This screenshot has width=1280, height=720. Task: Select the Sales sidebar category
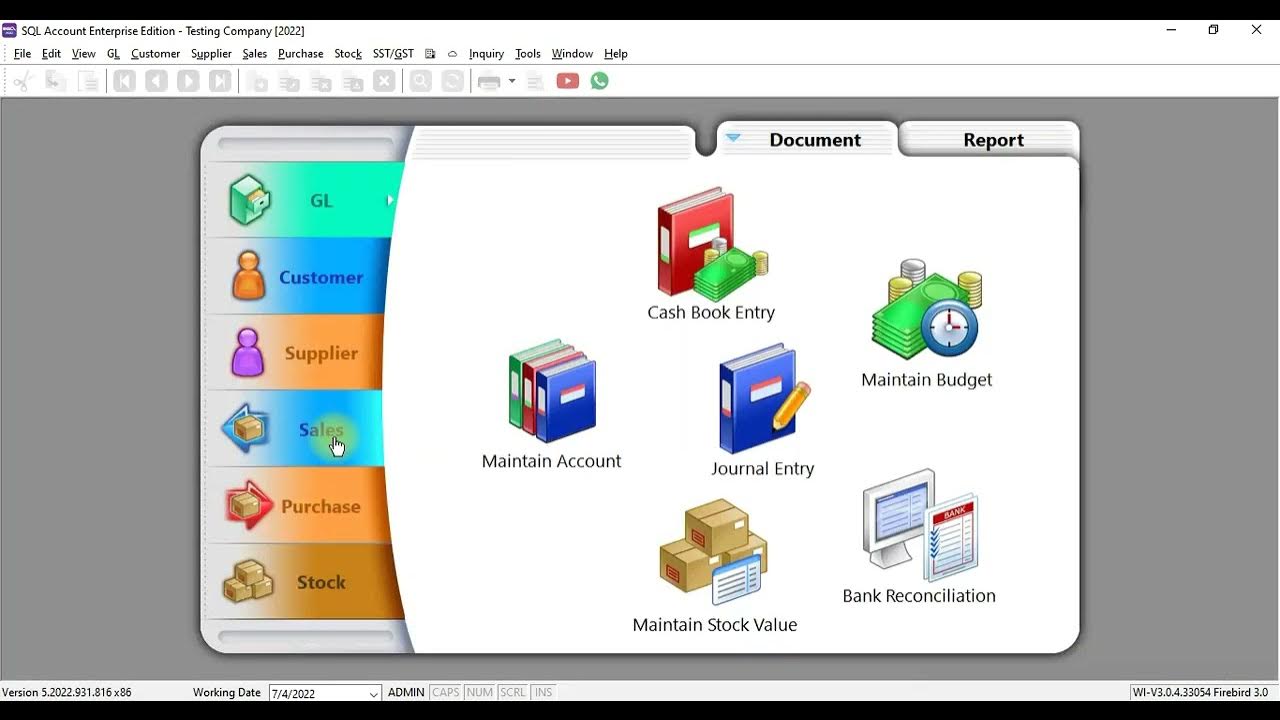pos(296,429)
